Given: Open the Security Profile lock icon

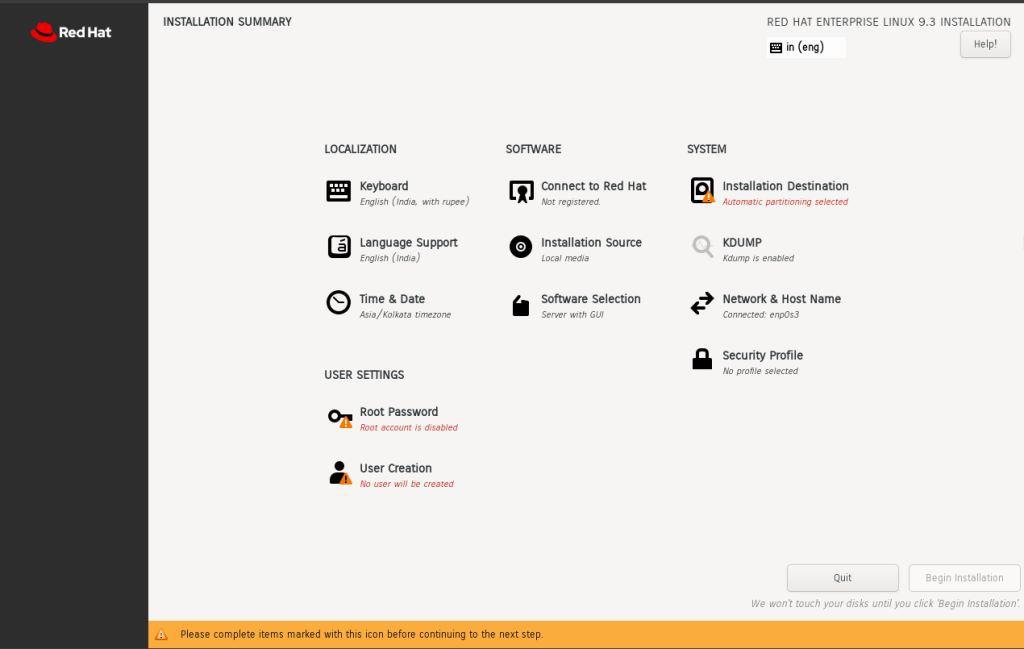Looking at the screenshot, I should tap(702, 359).
